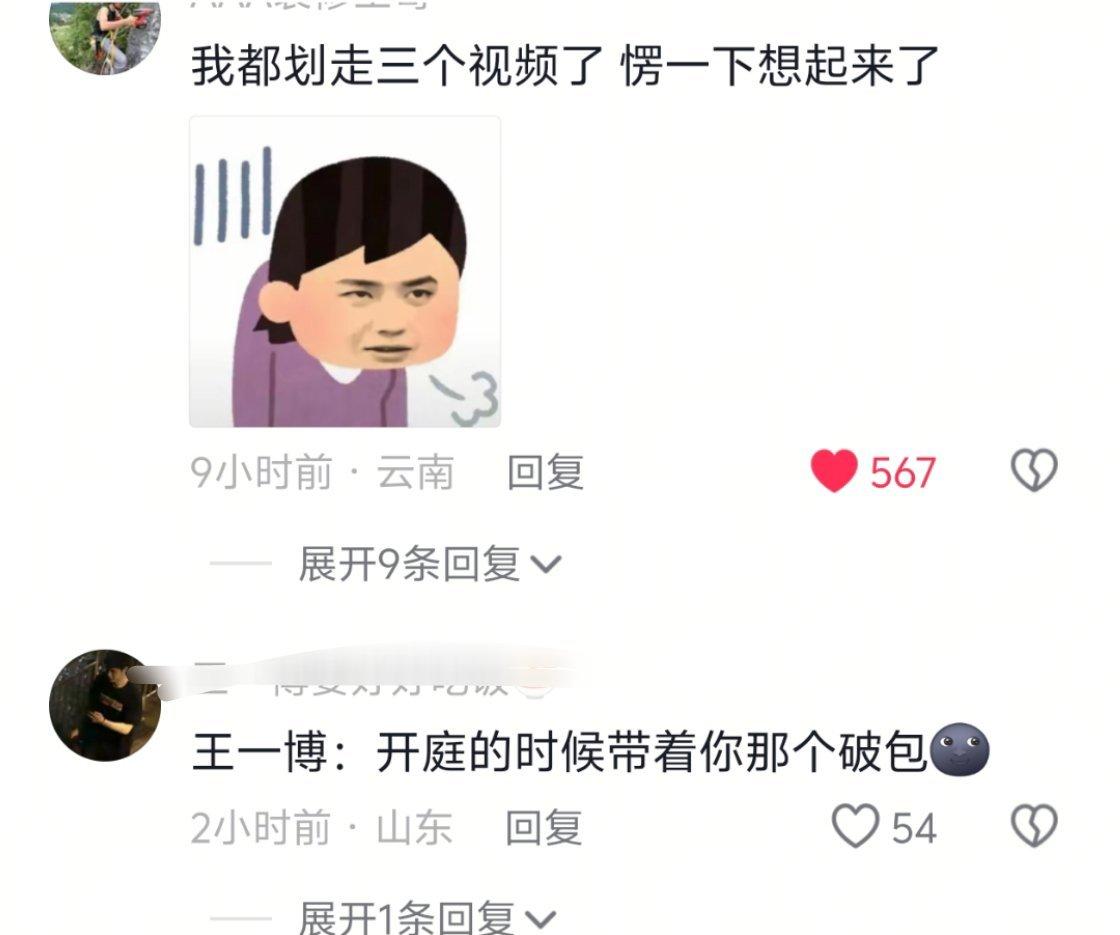1120x935 pixels.
Task: Select the comment text 我都划走三个视频了
Action: click(x=397, y=66)
